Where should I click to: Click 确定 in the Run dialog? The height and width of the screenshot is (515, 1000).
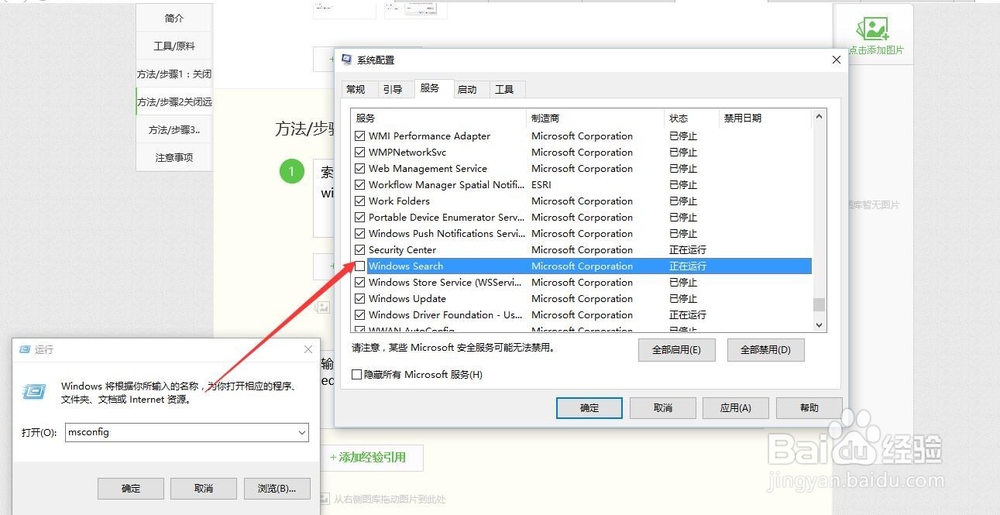(131, 489)
